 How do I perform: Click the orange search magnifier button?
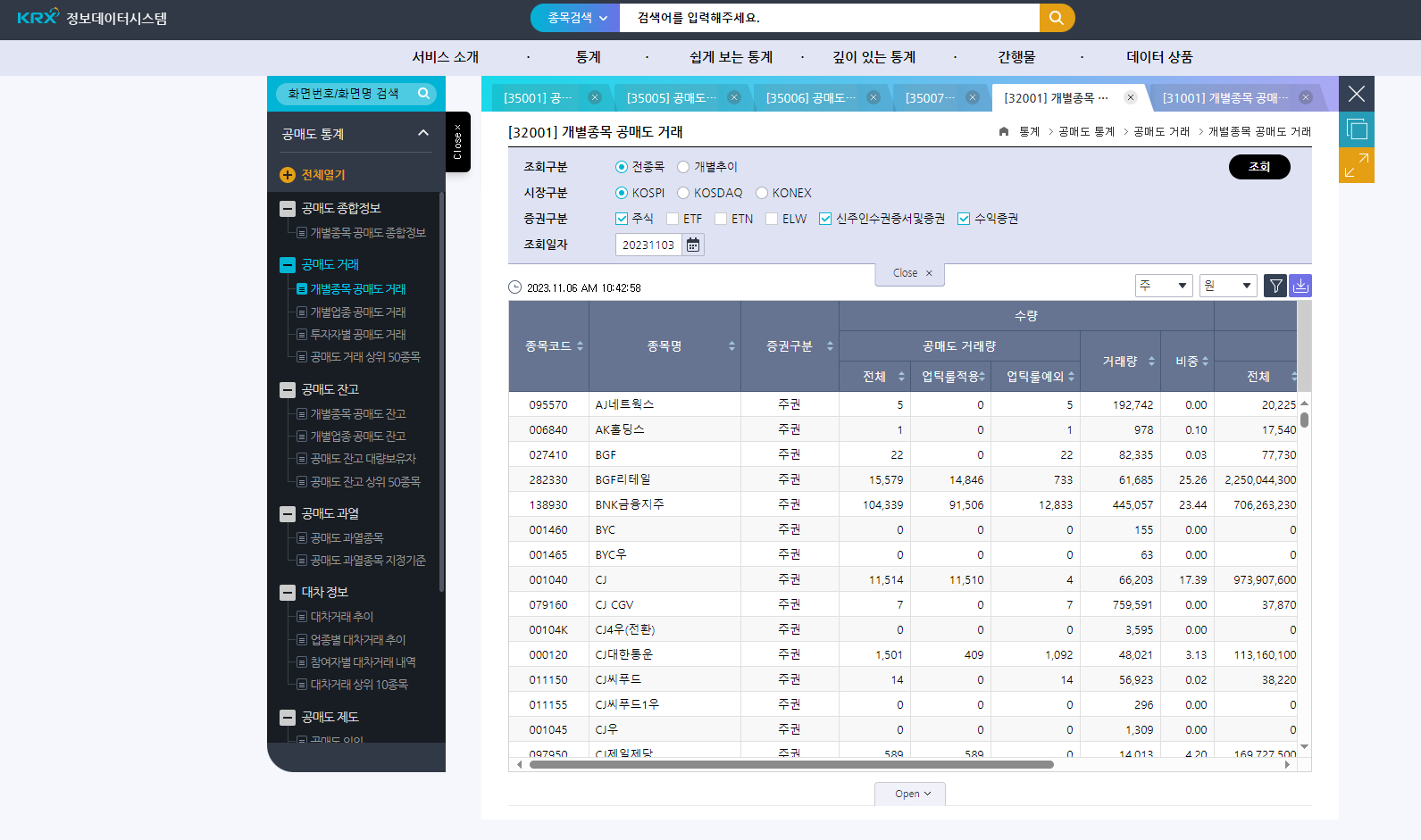[1057, 18]
